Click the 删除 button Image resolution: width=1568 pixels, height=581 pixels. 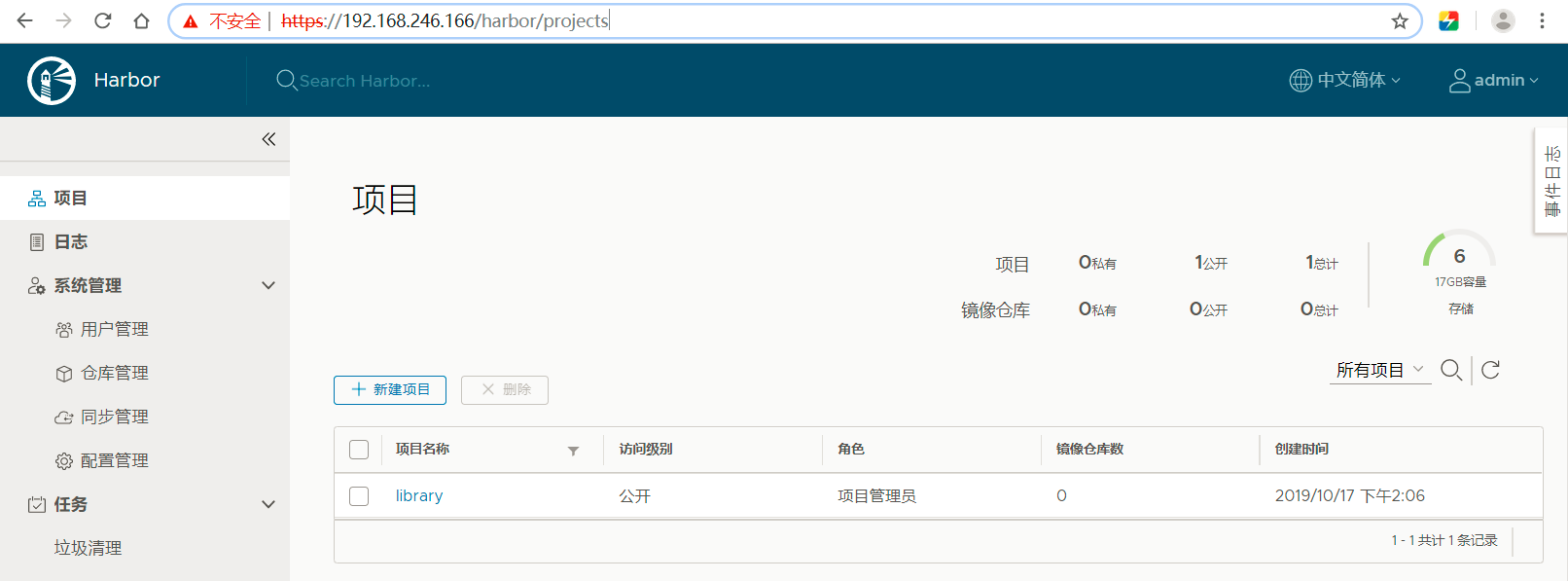505,389
